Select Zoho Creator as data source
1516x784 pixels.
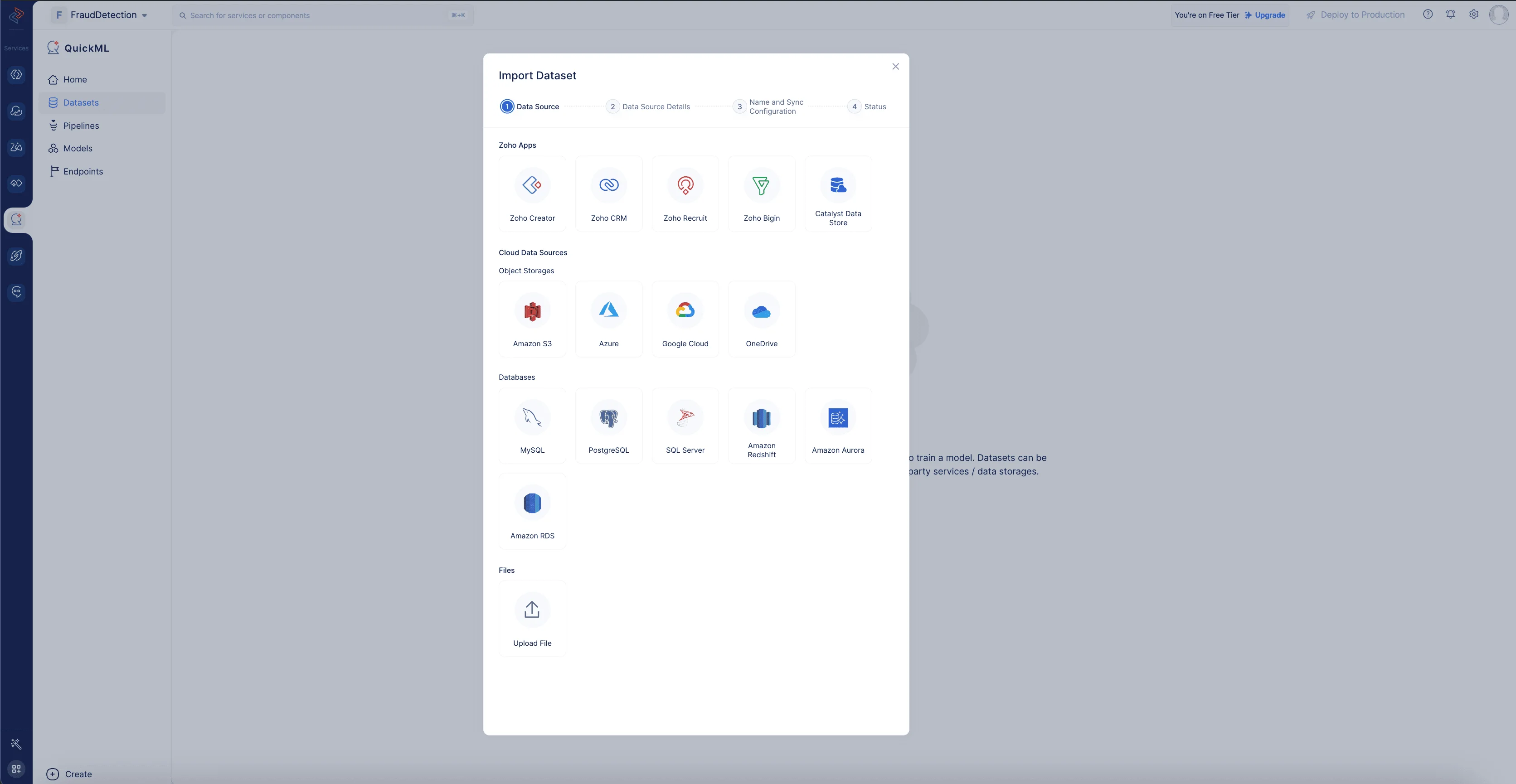(532, 194)
